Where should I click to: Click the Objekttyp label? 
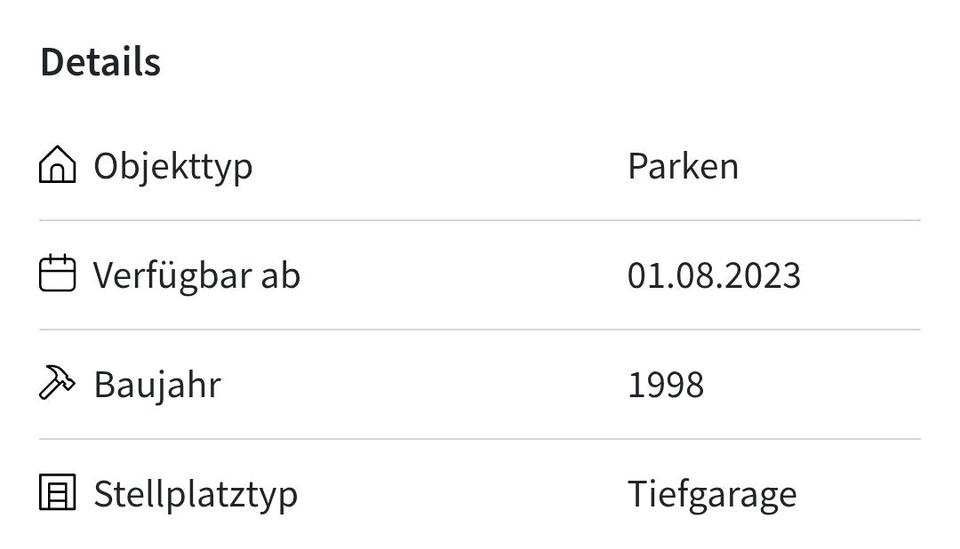coord(173,166)
